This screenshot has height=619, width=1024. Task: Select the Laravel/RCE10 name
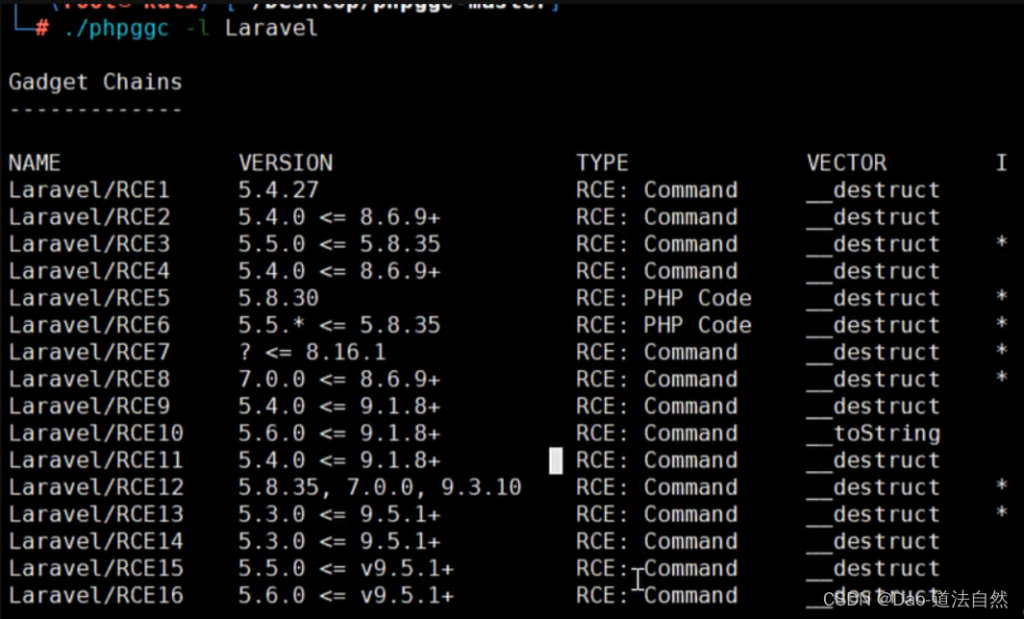pyautogui.click(x=96, y=434)
